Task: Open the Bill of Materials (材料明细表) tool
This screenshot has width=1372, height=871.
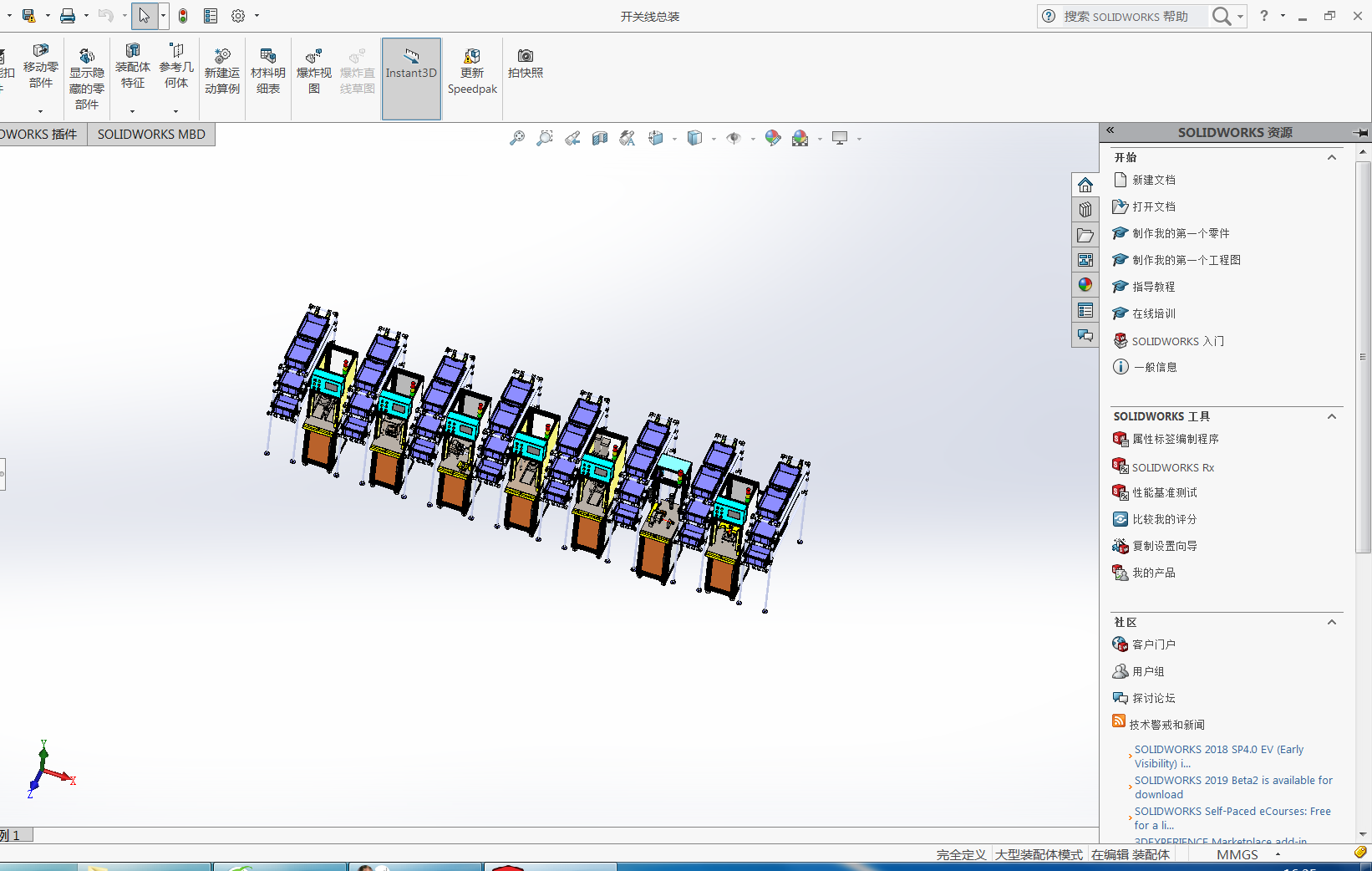Action: click(x=267, y=72)
